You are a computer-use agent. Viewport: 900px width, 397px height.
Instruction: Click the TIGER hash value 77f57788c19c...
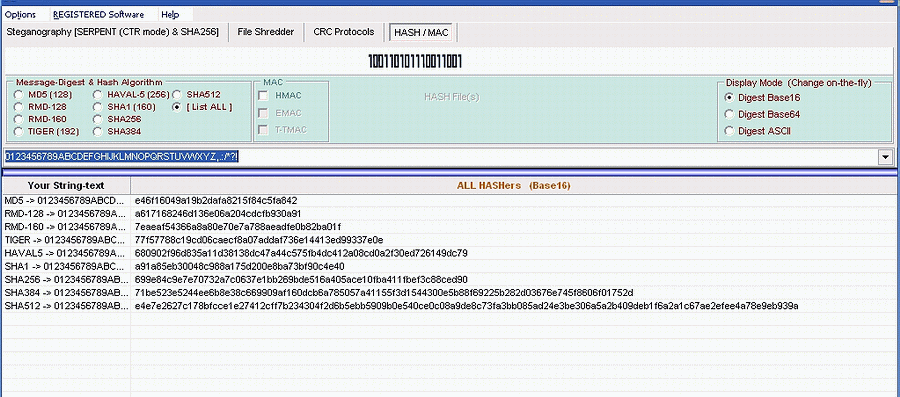click(259, 240)
